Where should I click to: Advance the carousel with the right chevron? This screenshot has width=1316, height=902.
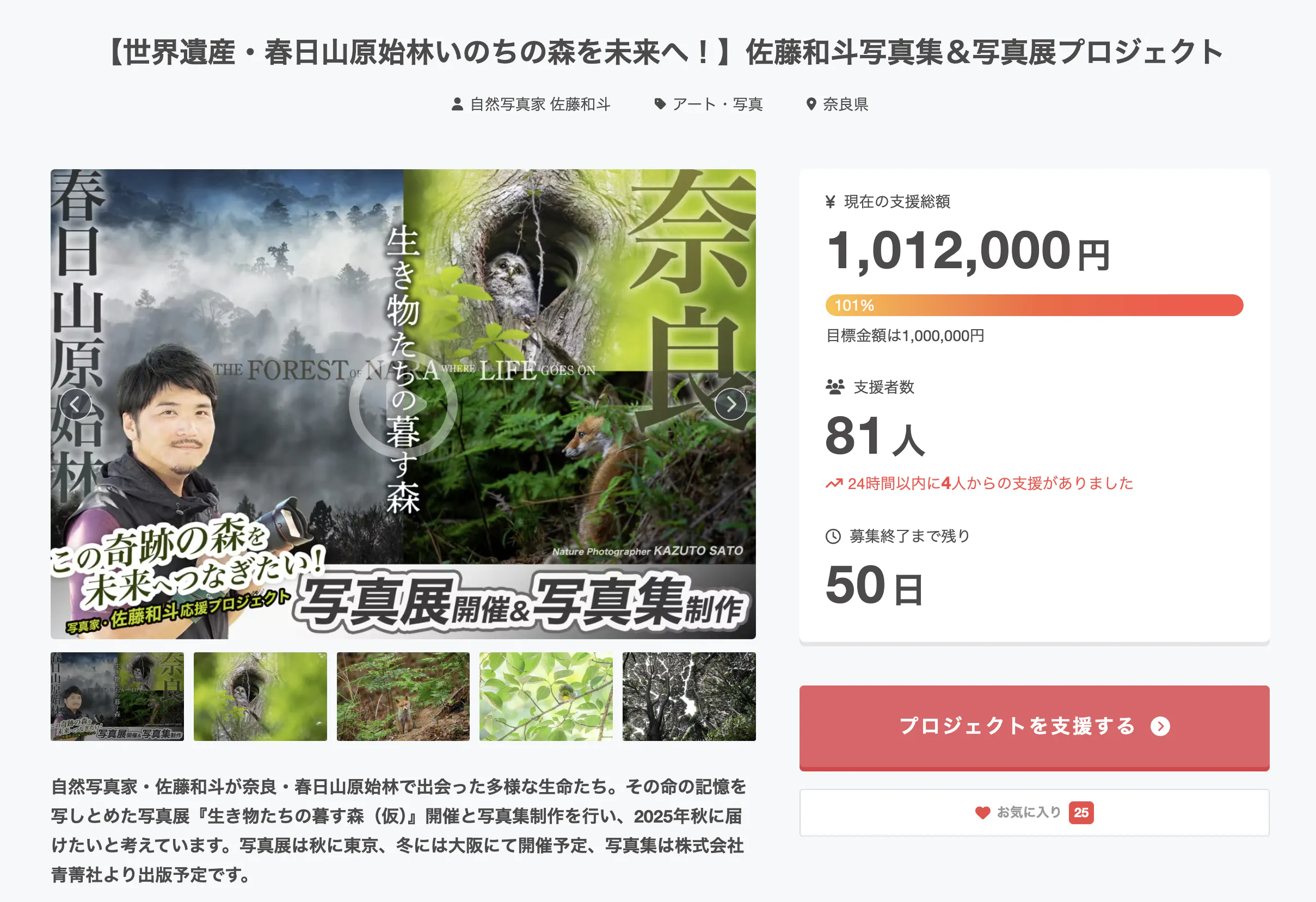tap(730, 404)
